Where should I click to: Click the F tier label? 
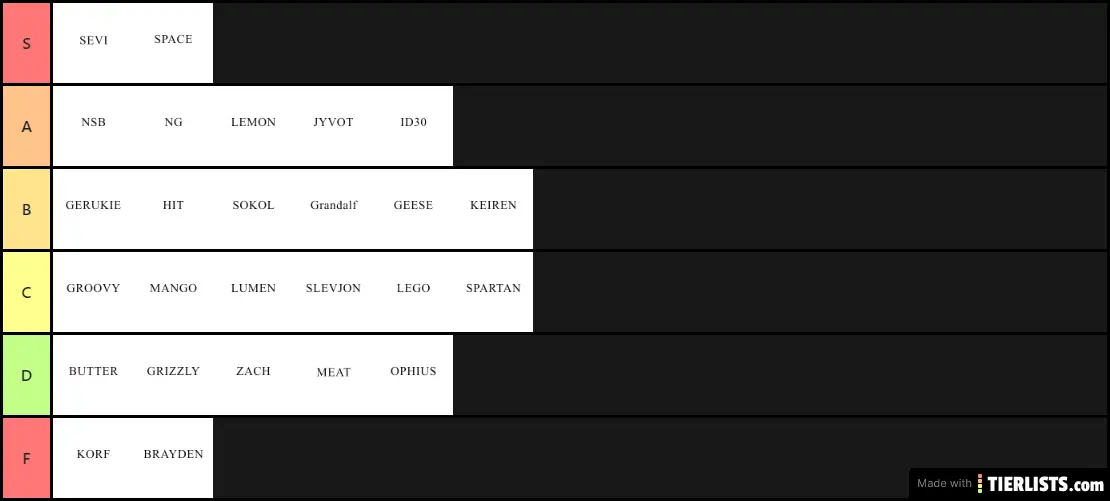(26, 458)
